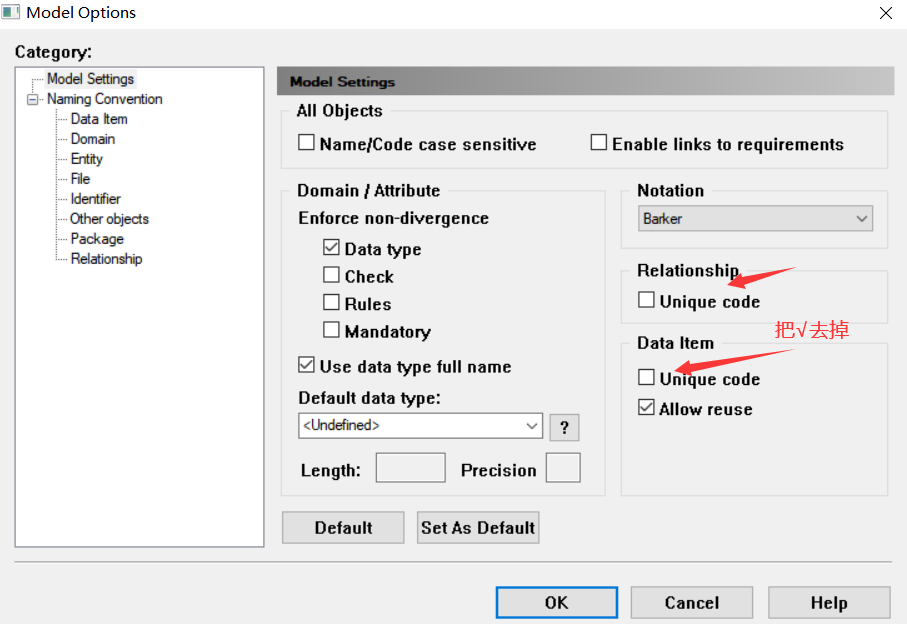The image size is (907, 624).
Task: Open the Default data type combo box
Action: click(x=421, y=426)
